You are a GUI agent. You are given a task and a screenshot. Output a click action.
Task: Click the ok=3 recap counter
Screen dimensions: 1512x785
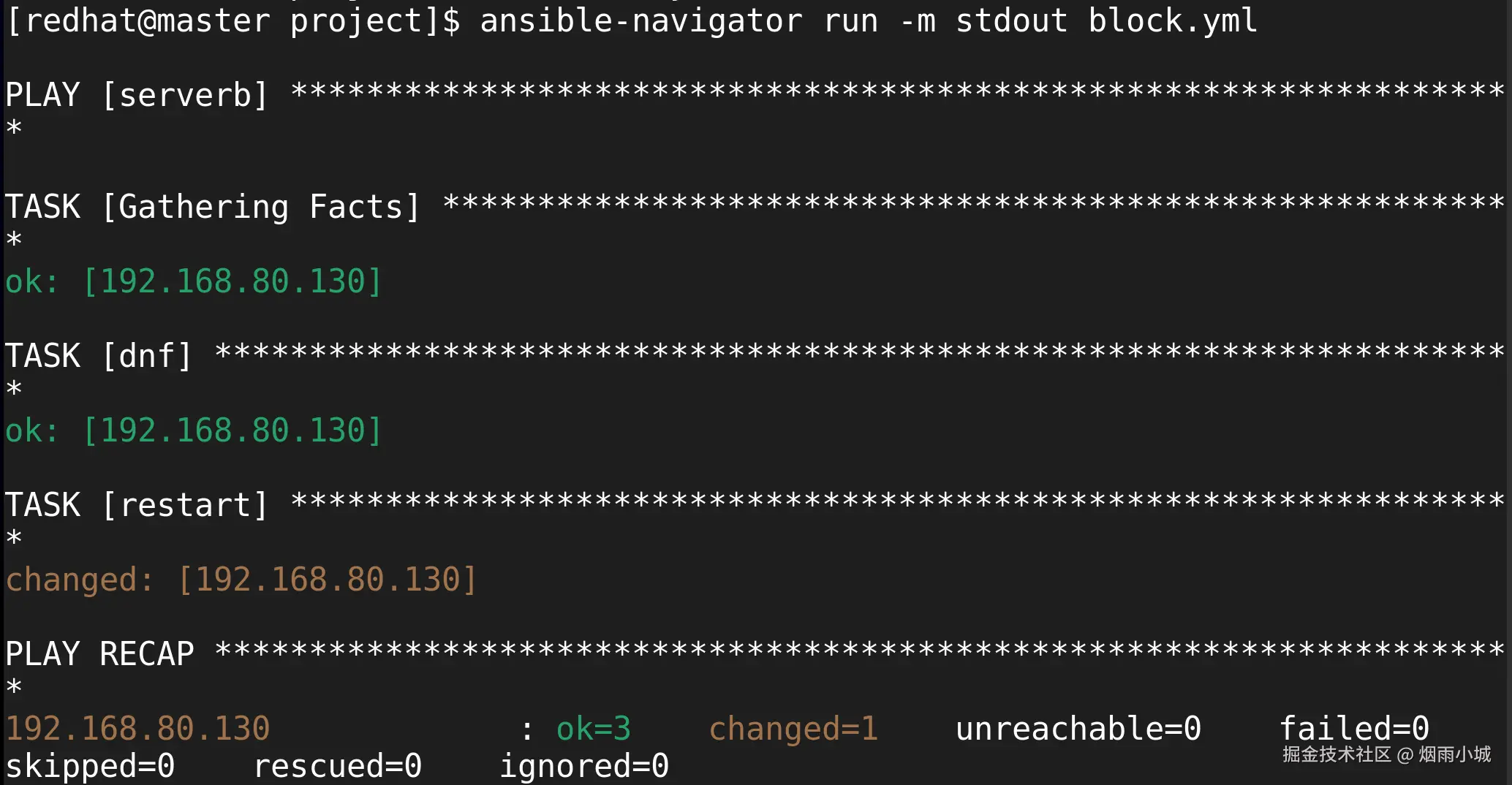pos(593,729)
